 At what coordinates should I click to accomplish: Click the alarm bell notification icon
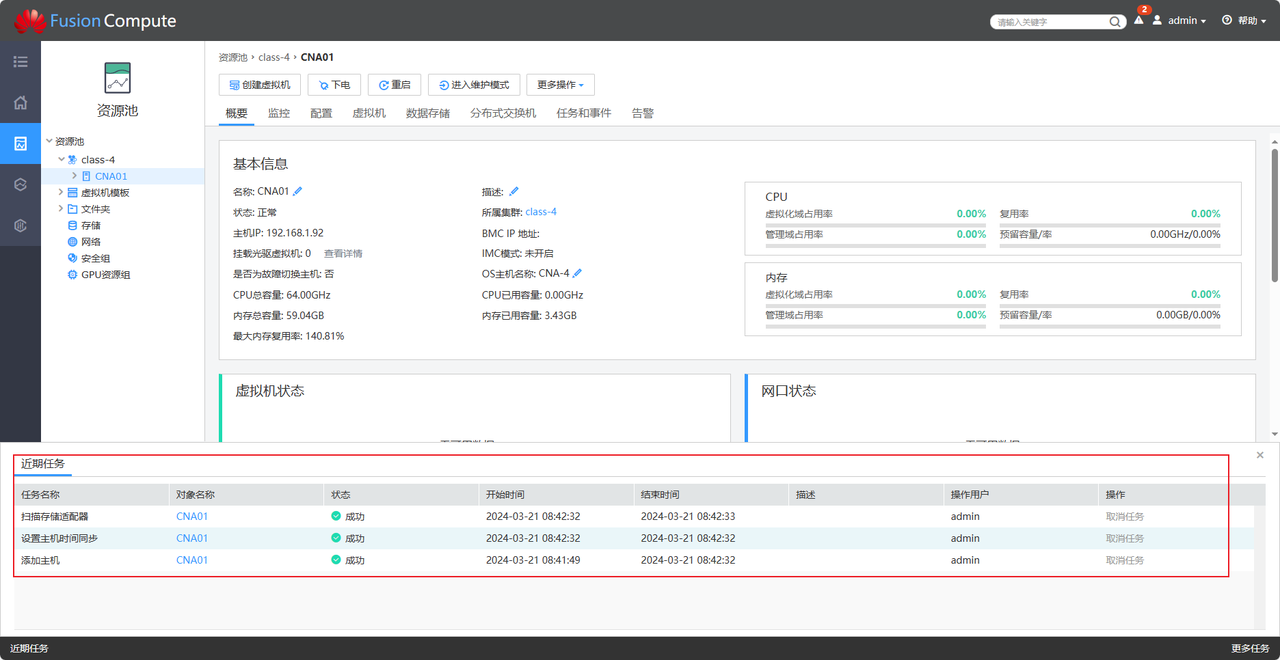(x=1138, y=20)
